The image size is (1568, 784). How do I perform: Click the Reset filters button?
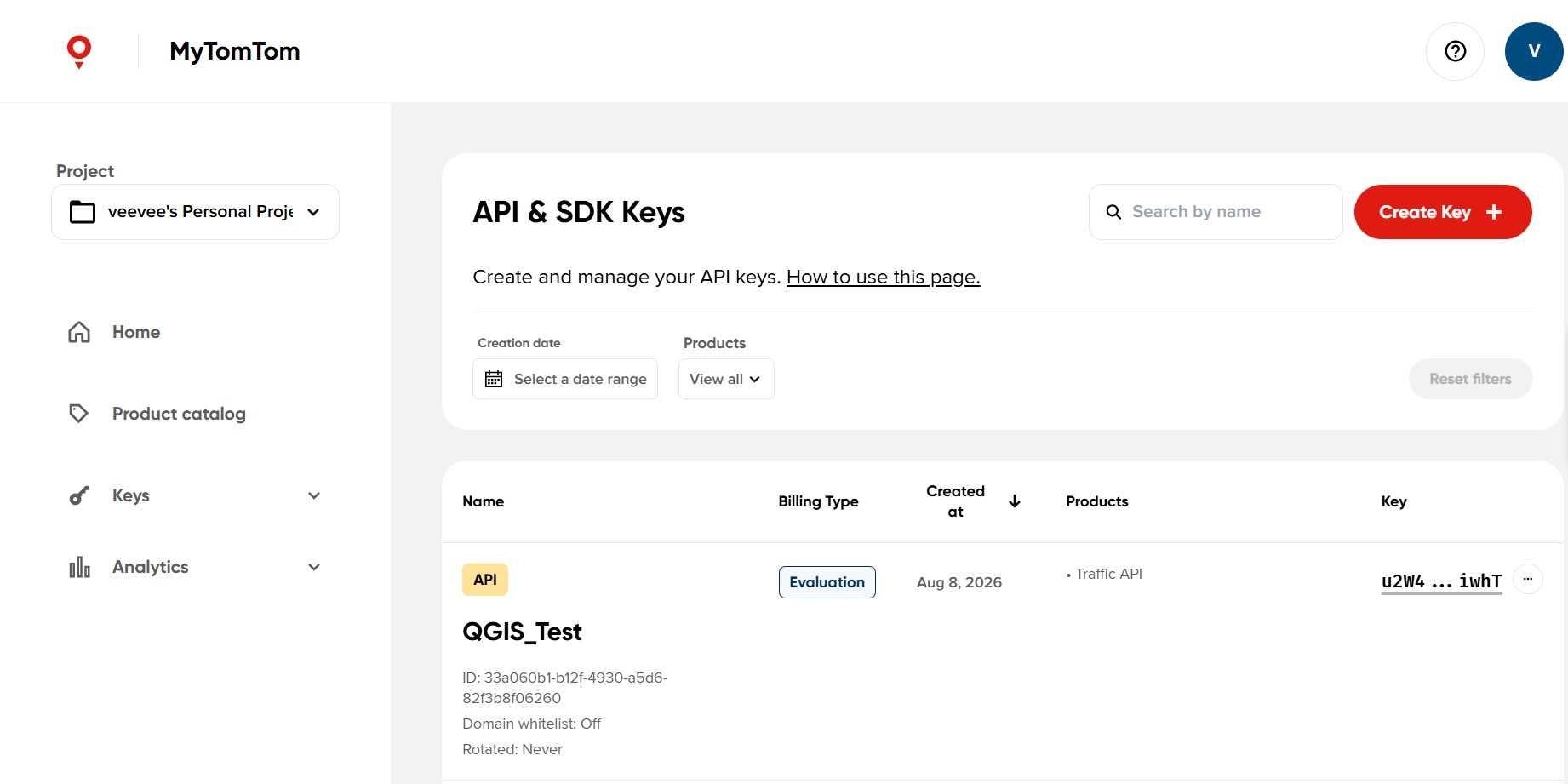coord(1470,379)
